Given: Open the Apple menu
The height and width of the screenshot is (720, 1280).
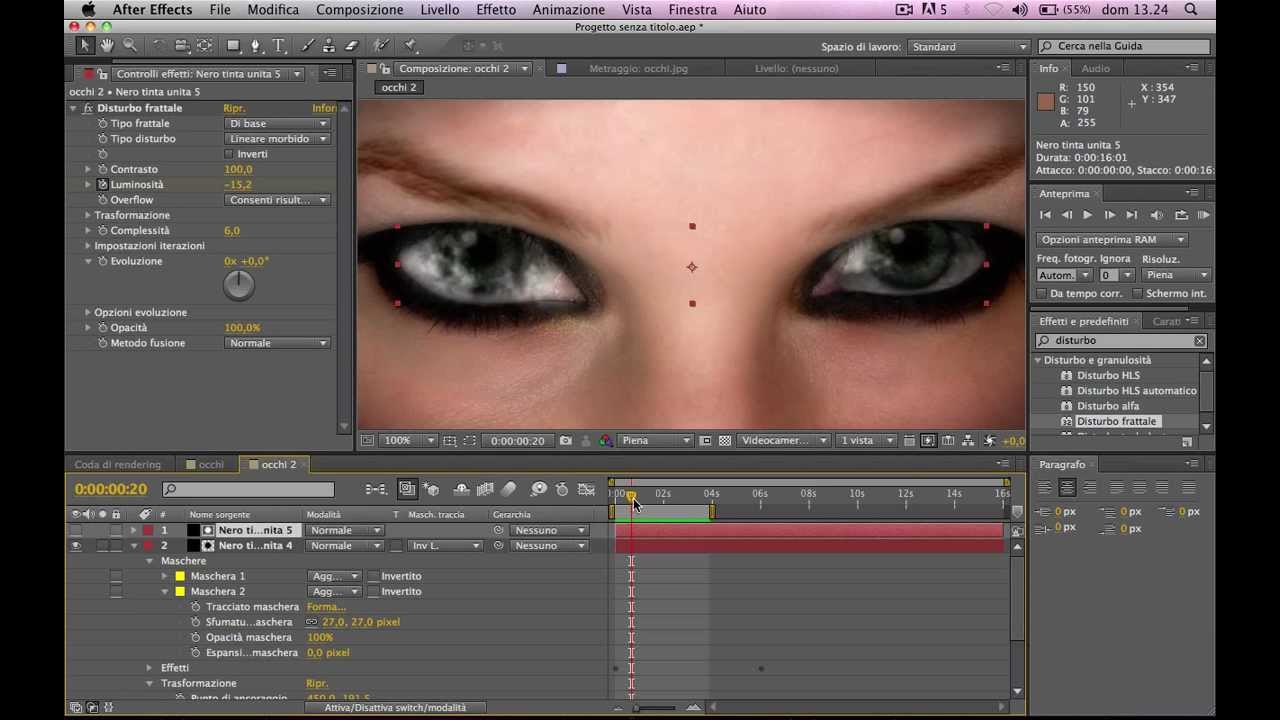Looking at the screenshot, I should pyautogui.click(x=87, y=10).
